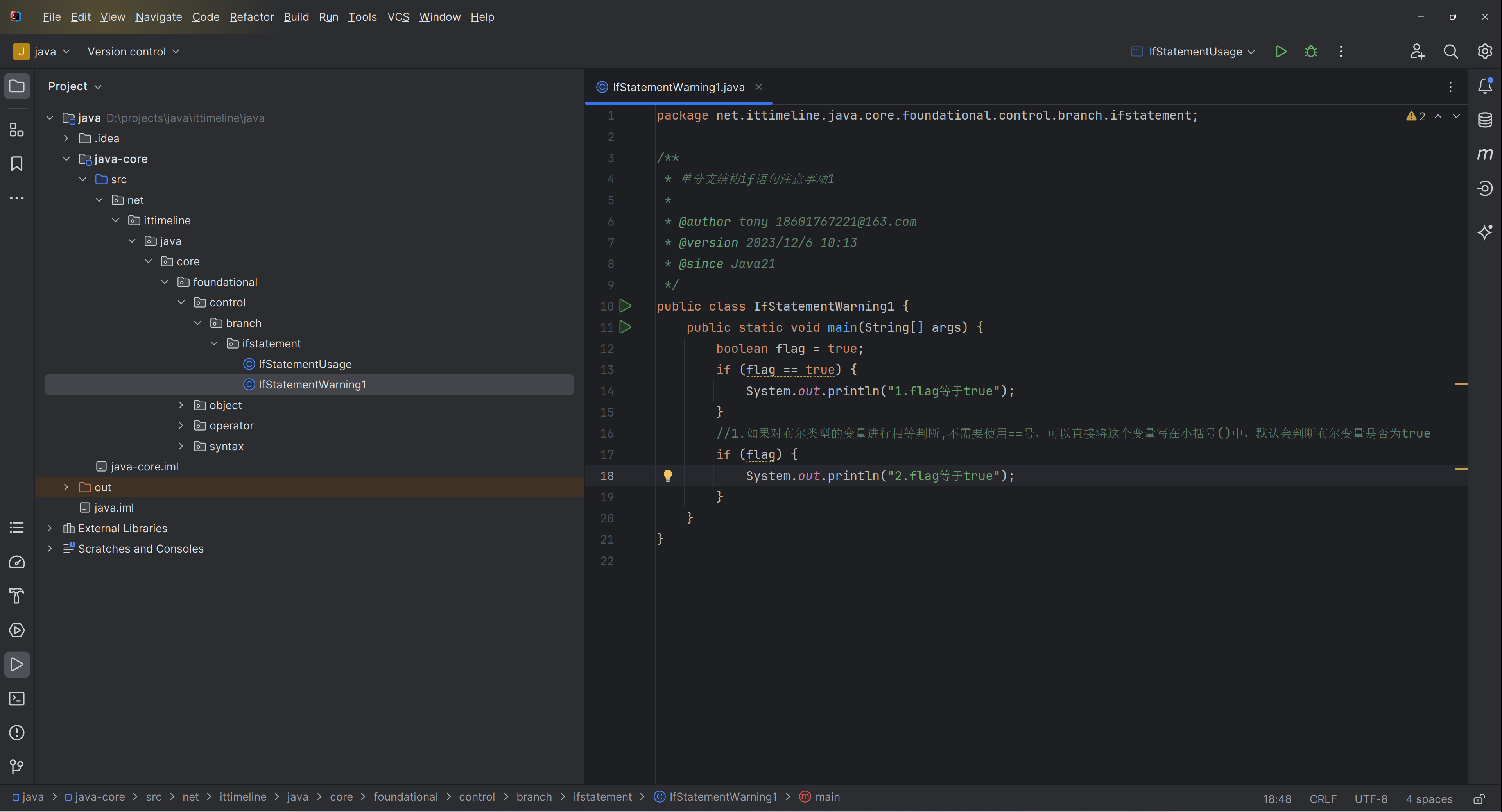The image size is (1502, 812).
Task: Expand the object package
Action: [x=181, y=405]
